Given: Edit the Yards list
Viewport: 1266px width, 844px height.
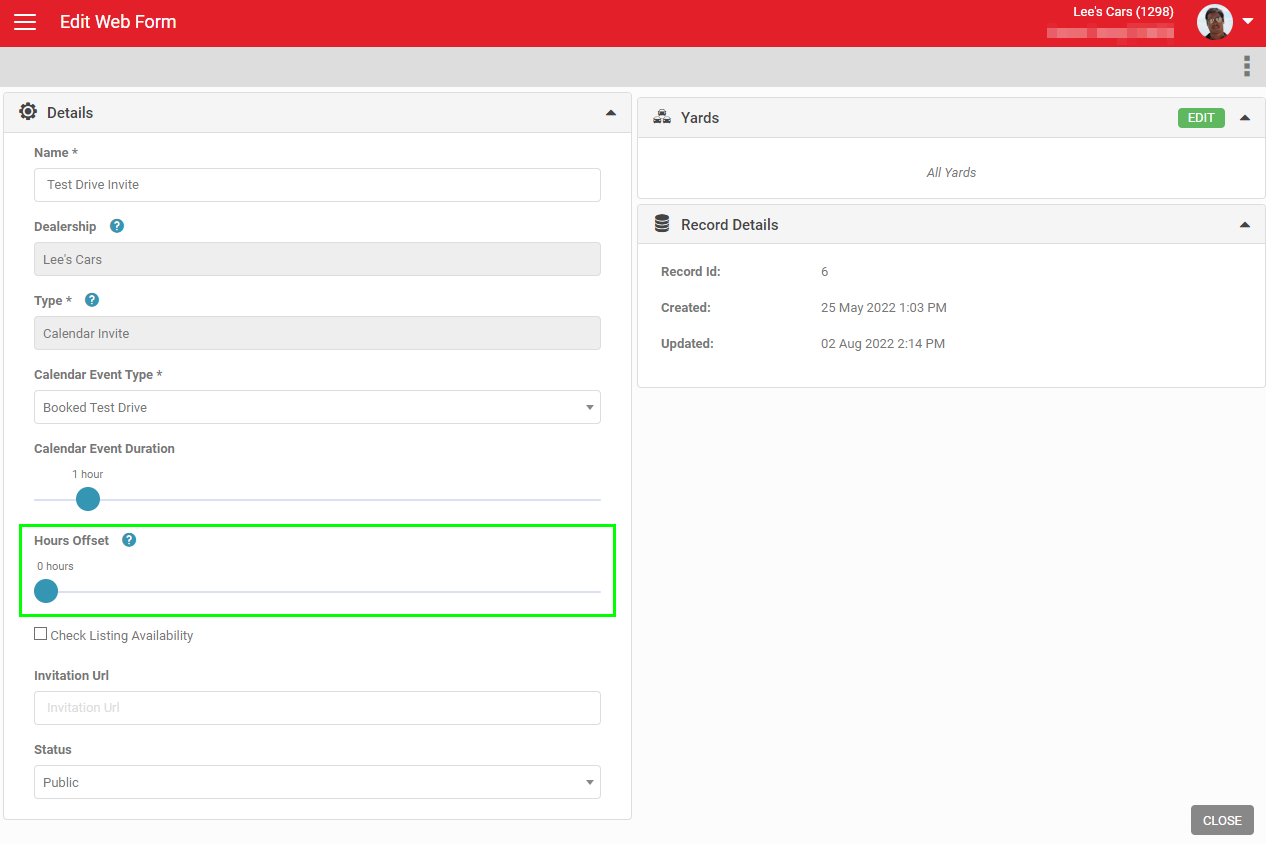Looking at the screenshot, I should tap(1201, 118).
